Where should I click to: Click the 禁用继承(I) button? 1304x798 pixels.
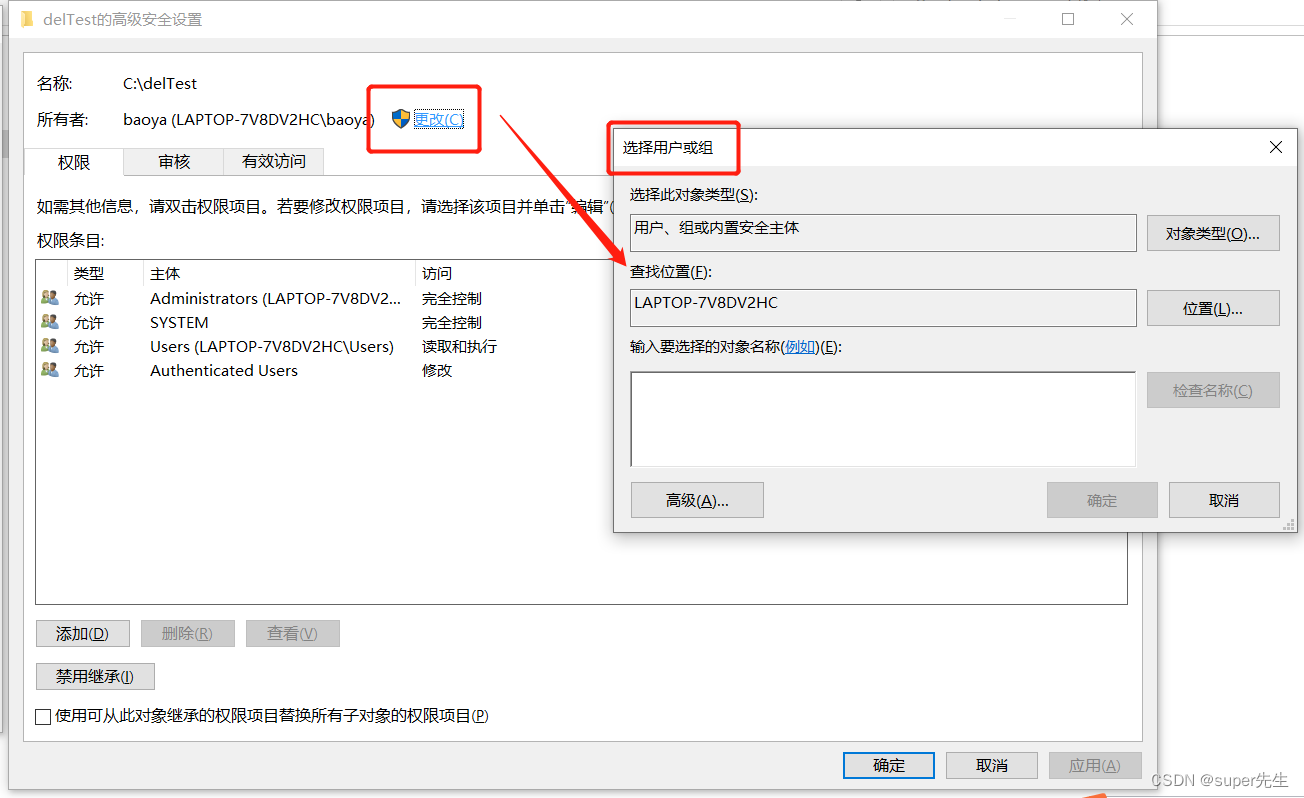pos(95,677)
